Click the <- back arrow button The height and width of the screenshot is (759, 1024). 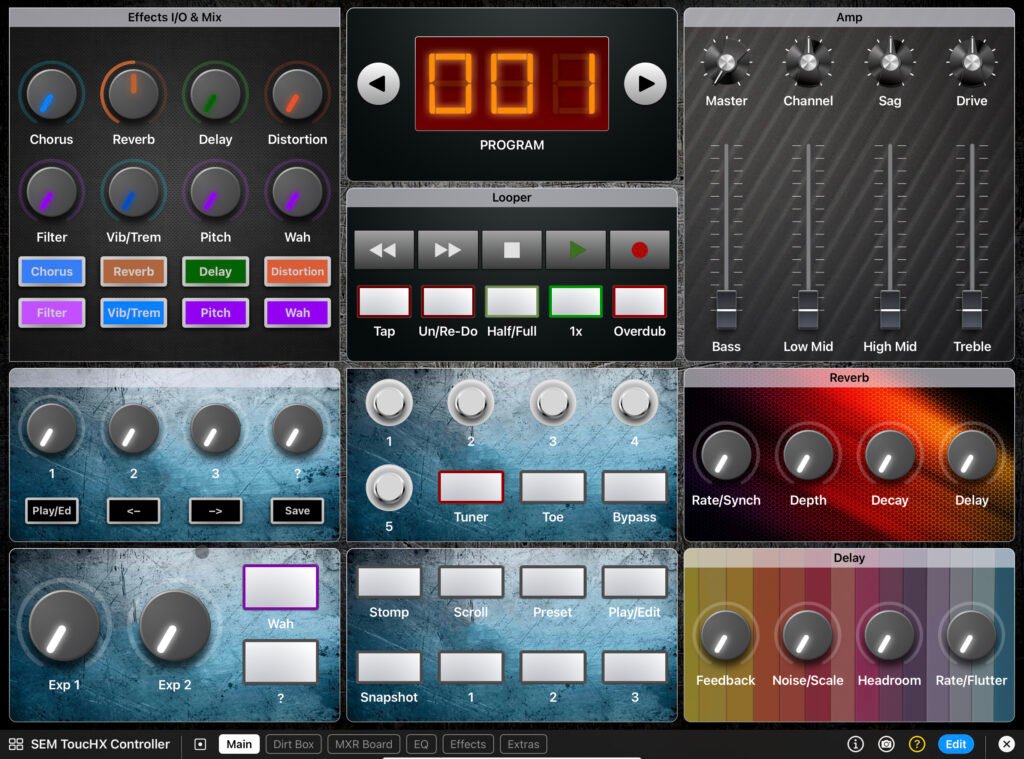point(133,511)
